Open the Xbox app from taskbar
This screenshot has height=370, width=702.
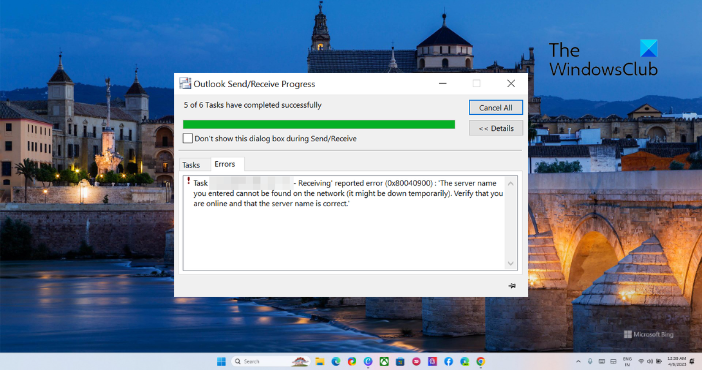click(384, 361)
